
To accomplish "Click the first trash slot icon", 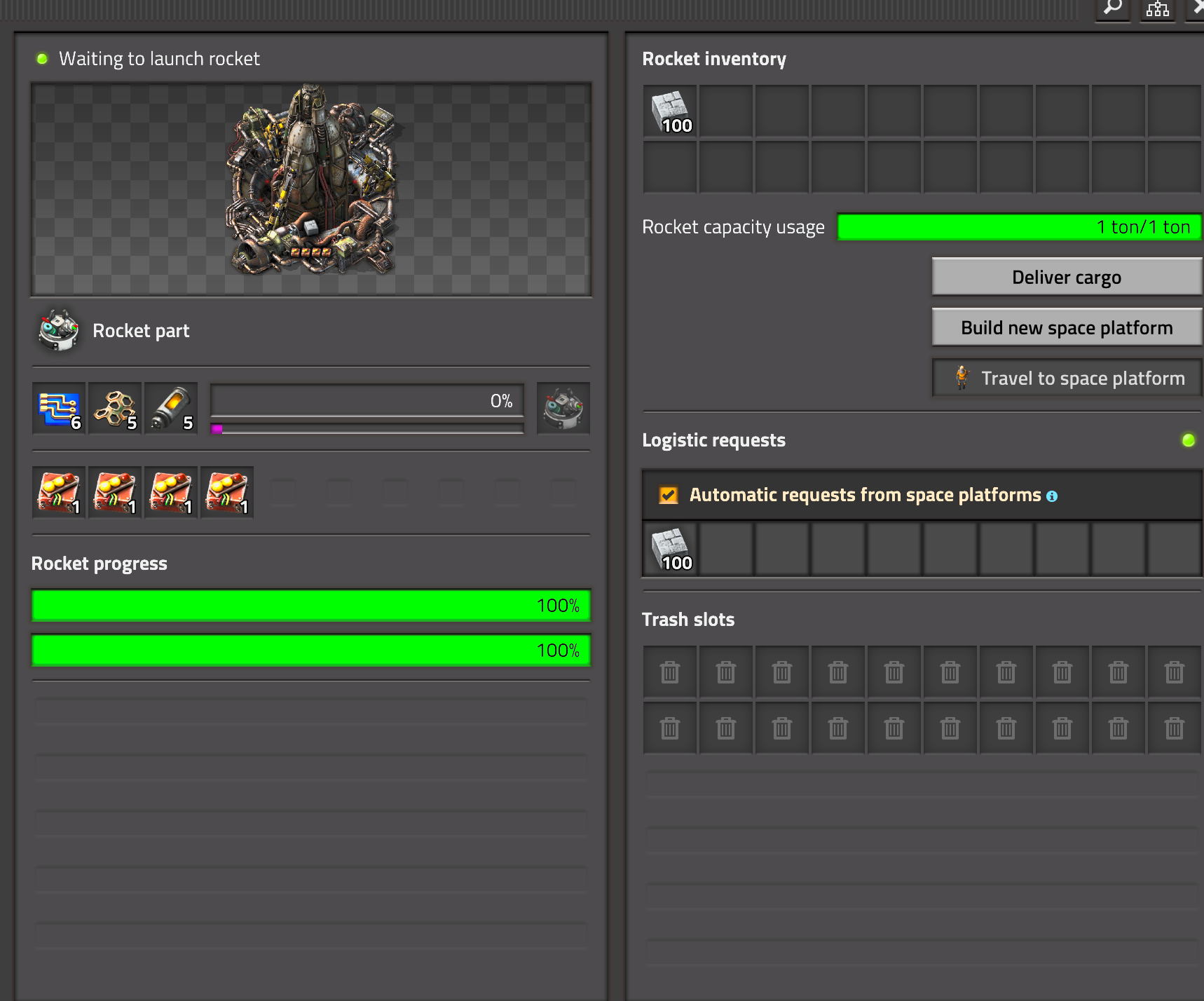I will (x=670, y=672).
